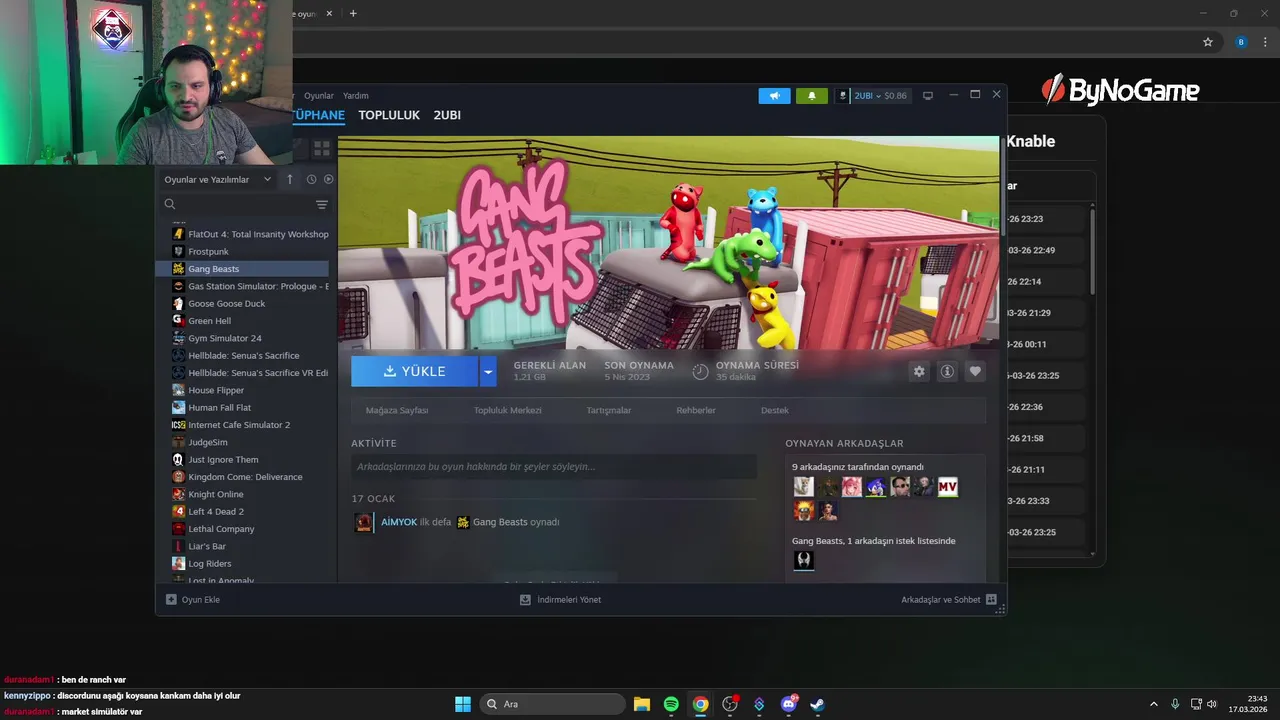
Task: Expand install options arrow beside YÜKLE
Action: click(488, 371)
